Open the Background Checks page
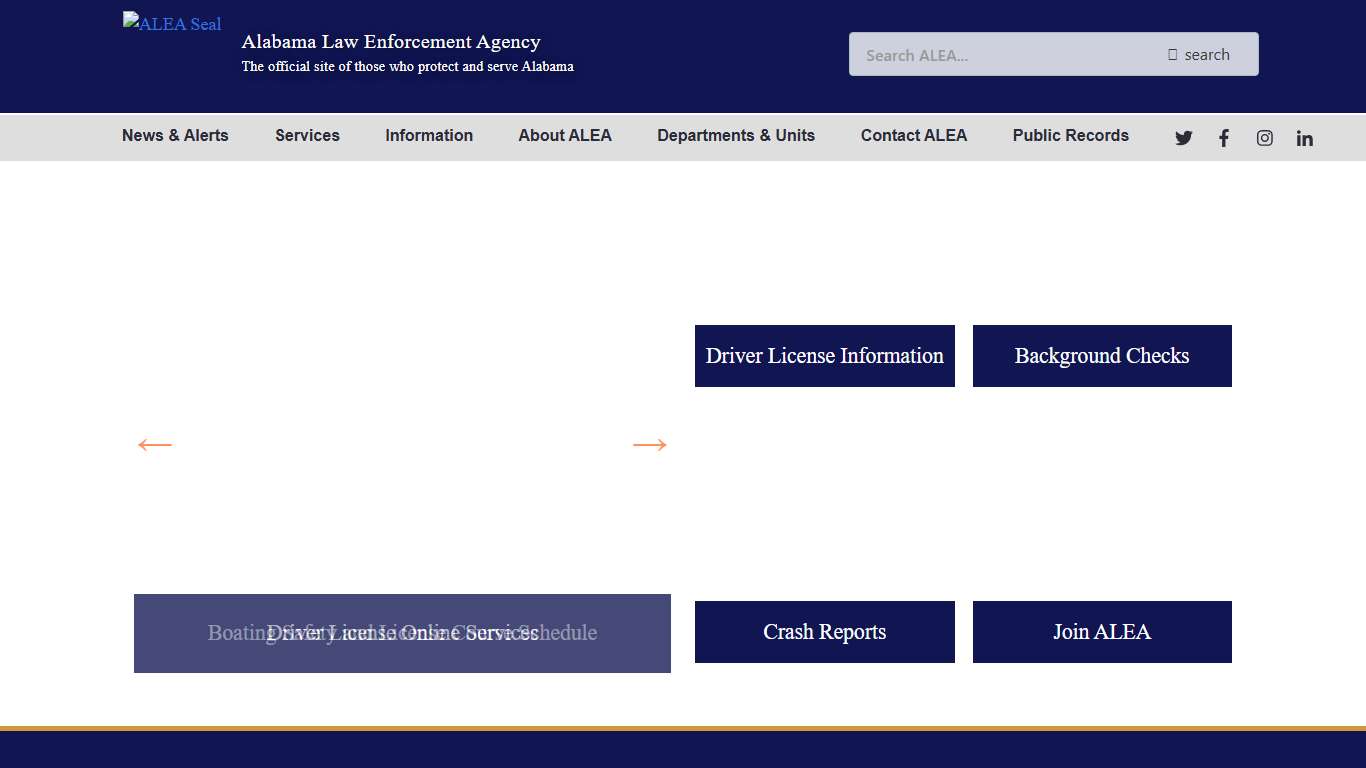This screenshot has width=1366, height=768. coord(1102,355)
